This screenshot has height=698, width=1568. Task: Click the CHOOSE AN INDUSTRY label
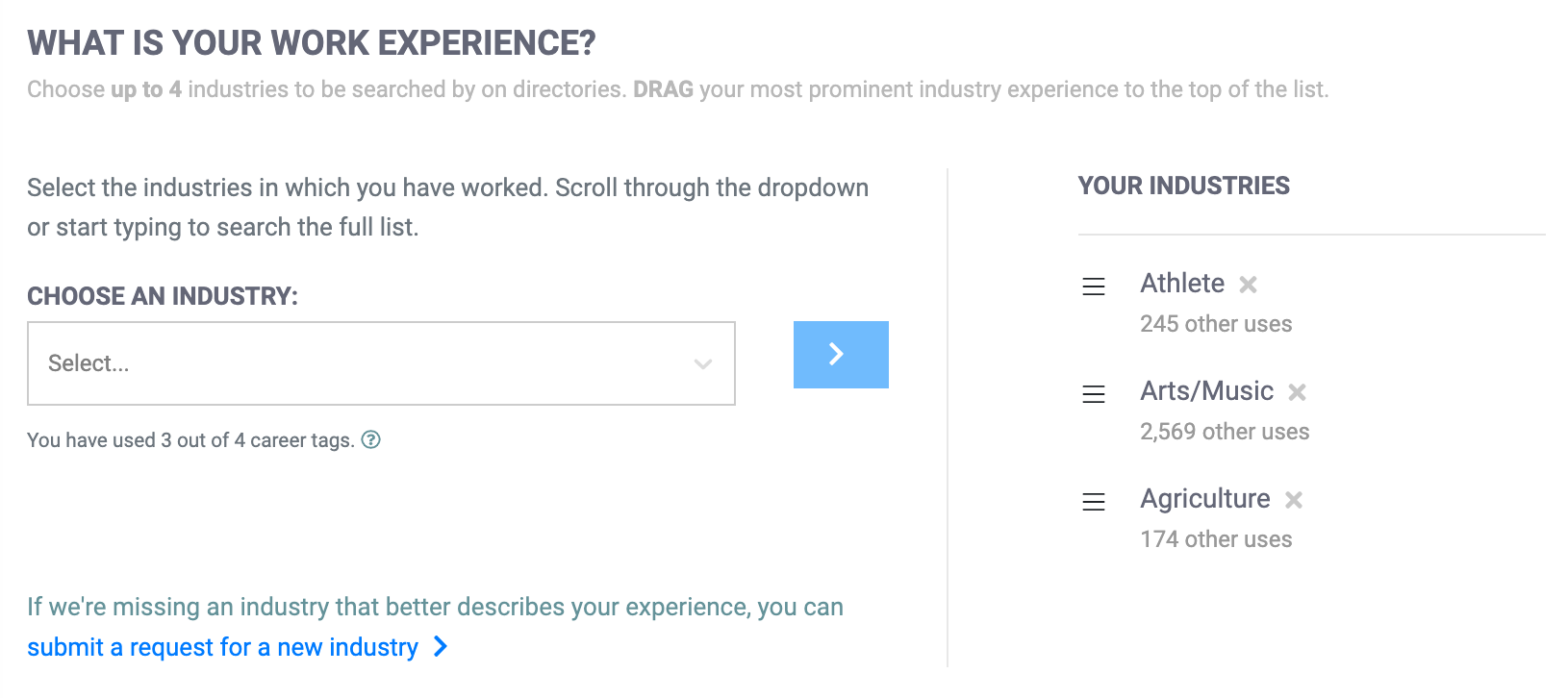pyautogui.click(x=163, y=296)
